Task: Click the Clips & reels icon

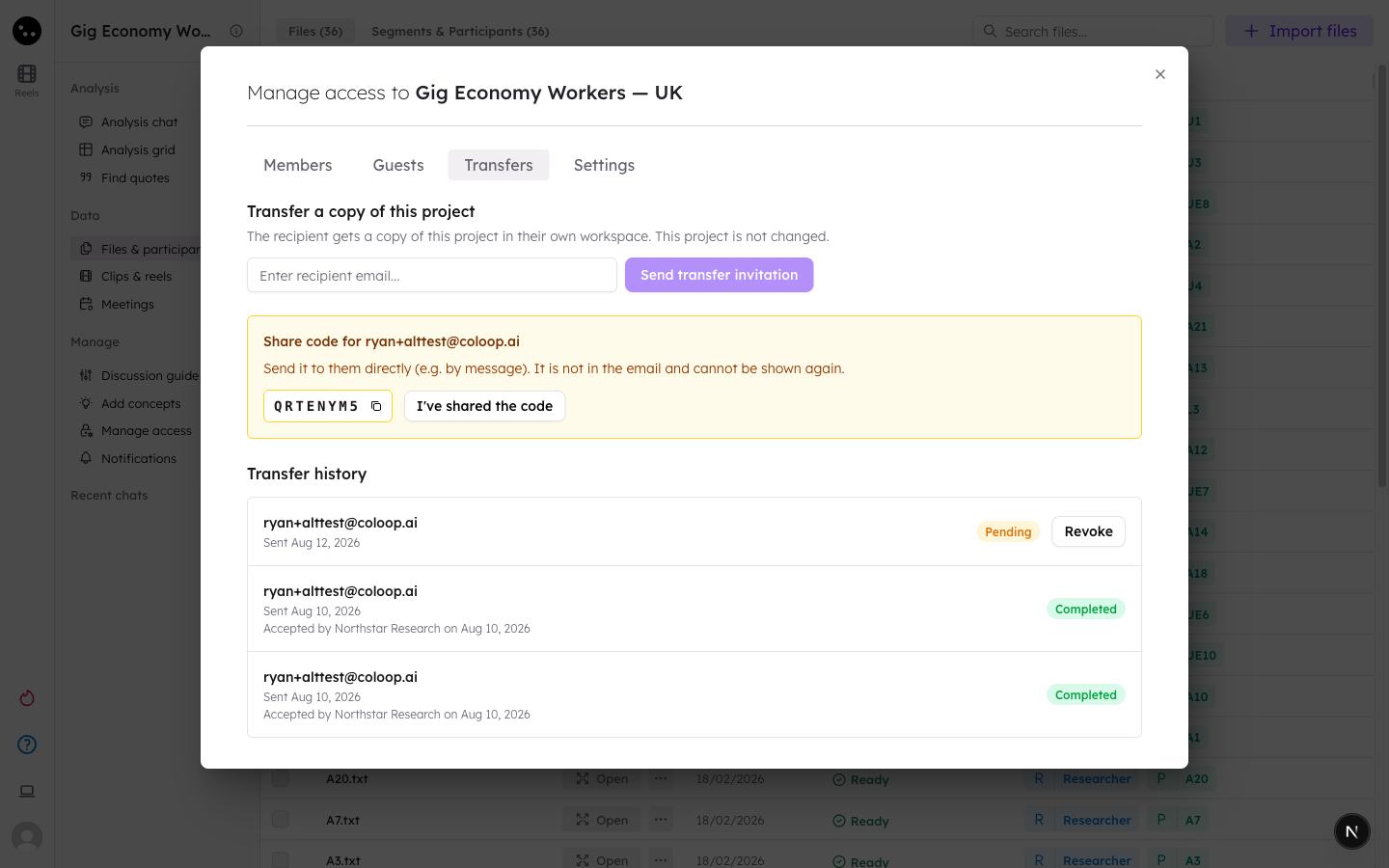Action: coord(86,276)
